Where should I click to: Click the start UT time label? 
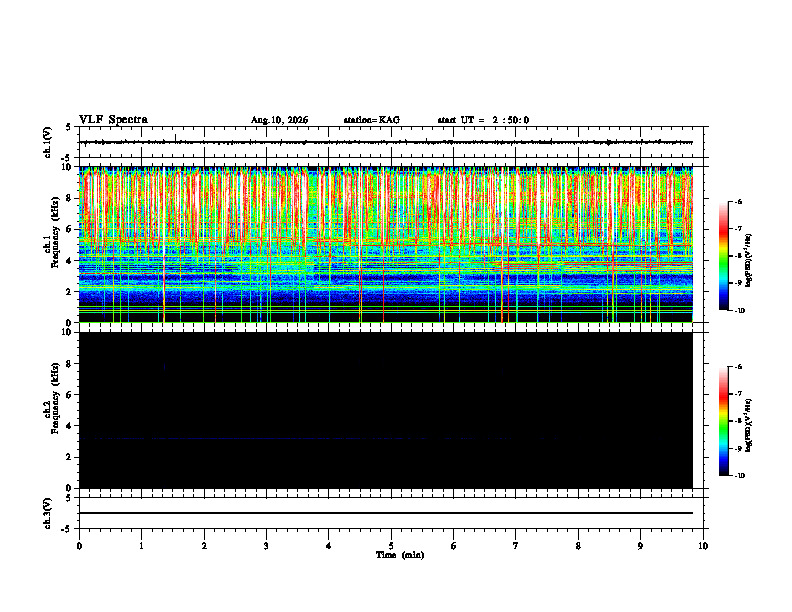483,120
